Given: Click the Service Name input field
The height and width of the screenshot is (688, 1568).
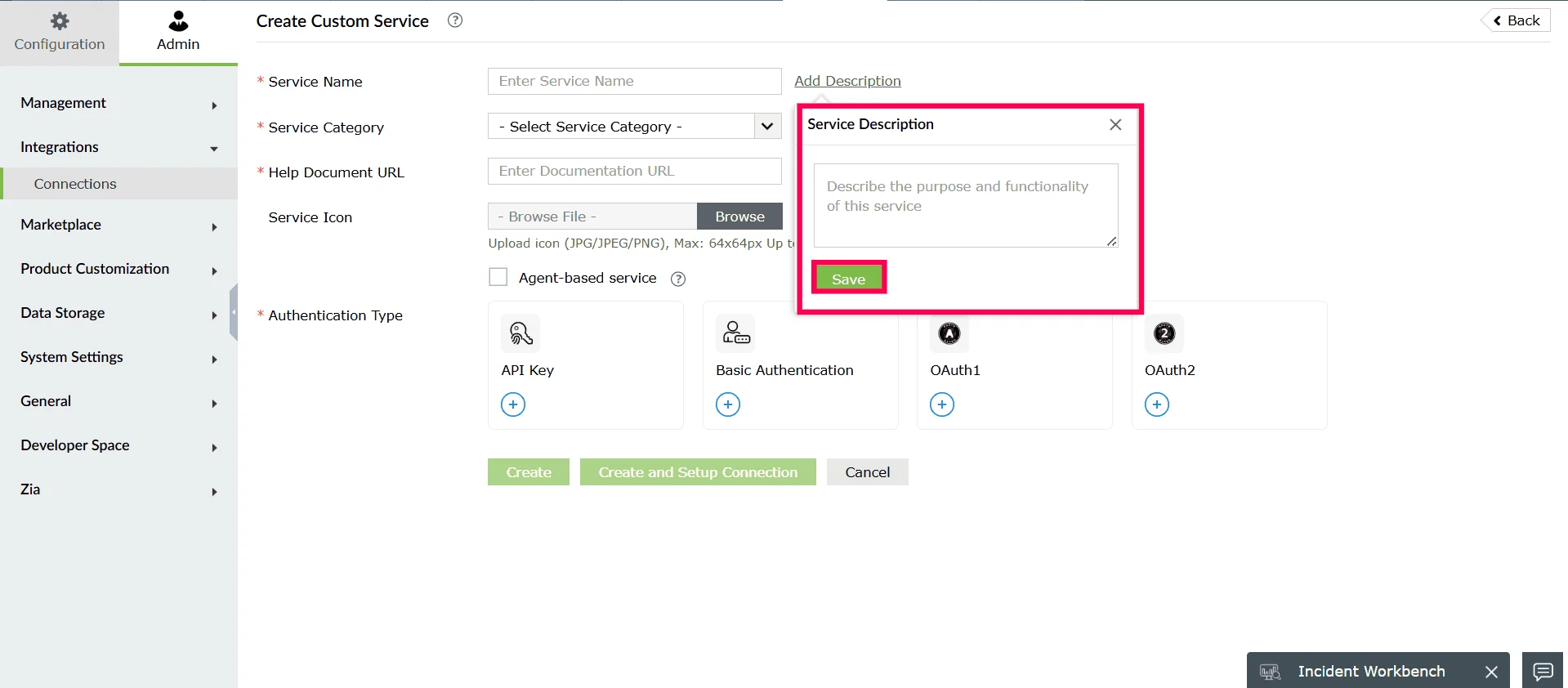Looking at the screenshot, I should click(635, 81).
